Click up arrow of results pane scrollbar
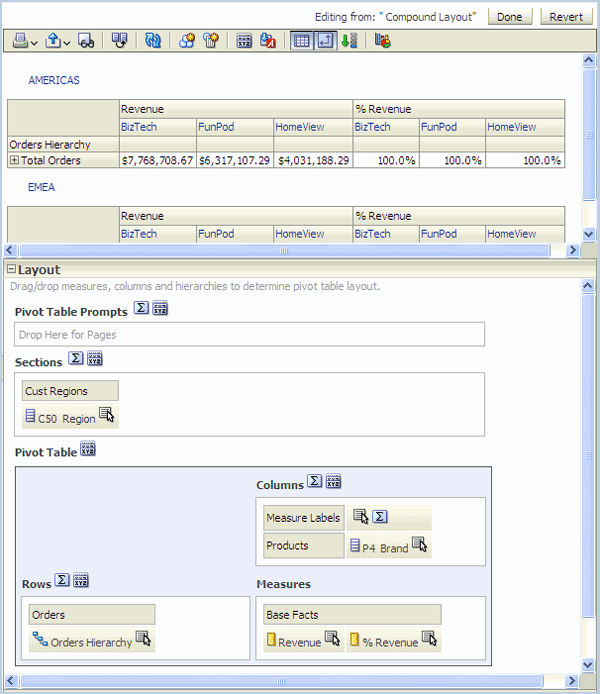 click(x=588, y=60)
